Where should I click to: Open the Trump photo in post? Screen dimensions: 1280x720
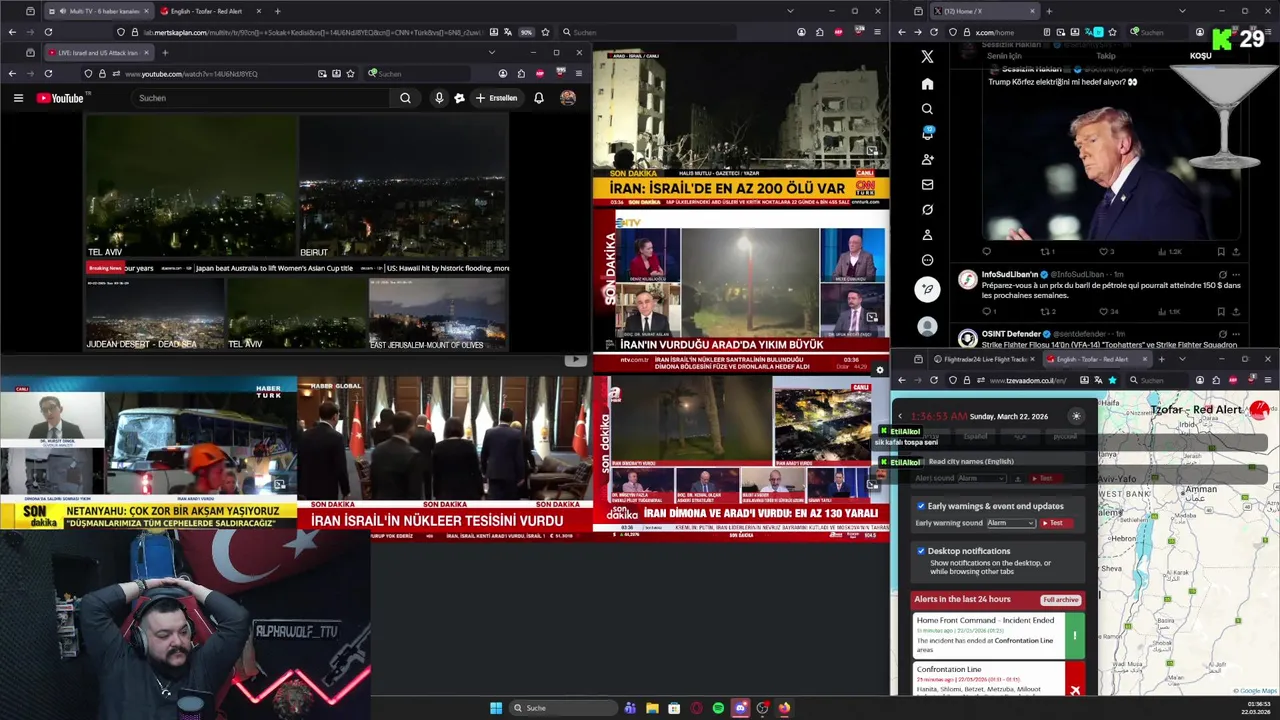tap(1112, 165)
